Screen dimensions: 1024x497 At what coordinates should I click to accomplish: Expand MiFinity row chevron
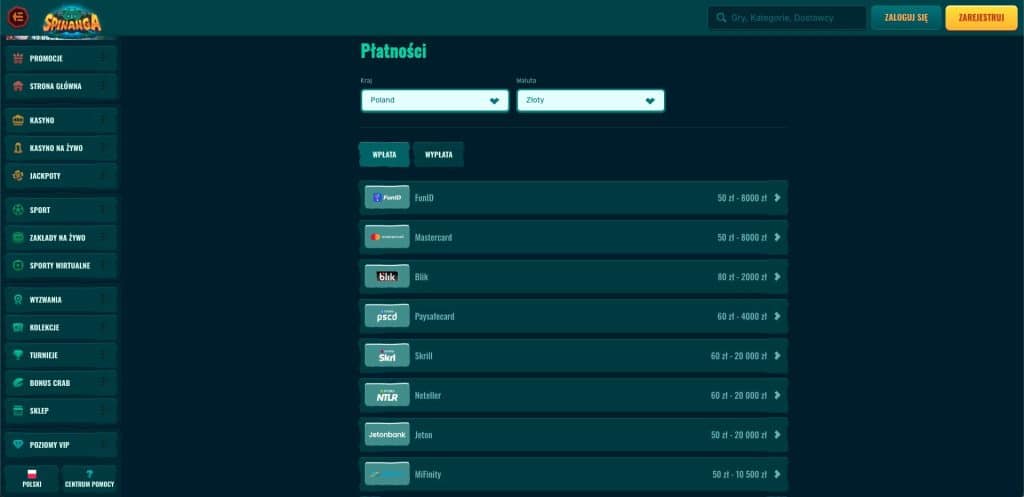click(x=777, y=474)
